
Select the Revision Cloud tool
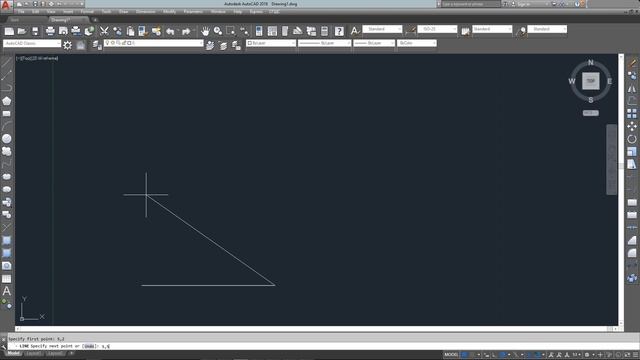[x=7, y=151]
